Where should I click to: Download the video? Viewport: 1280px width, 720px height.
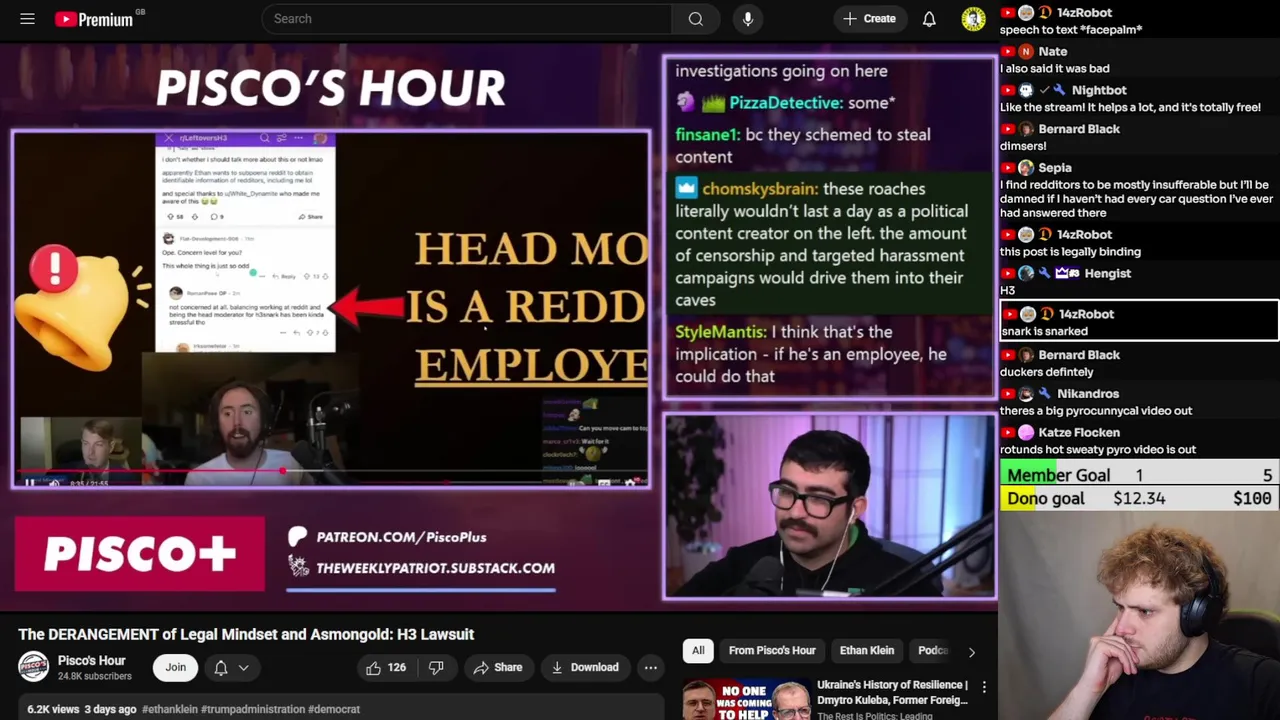click(x=584, y=667)
